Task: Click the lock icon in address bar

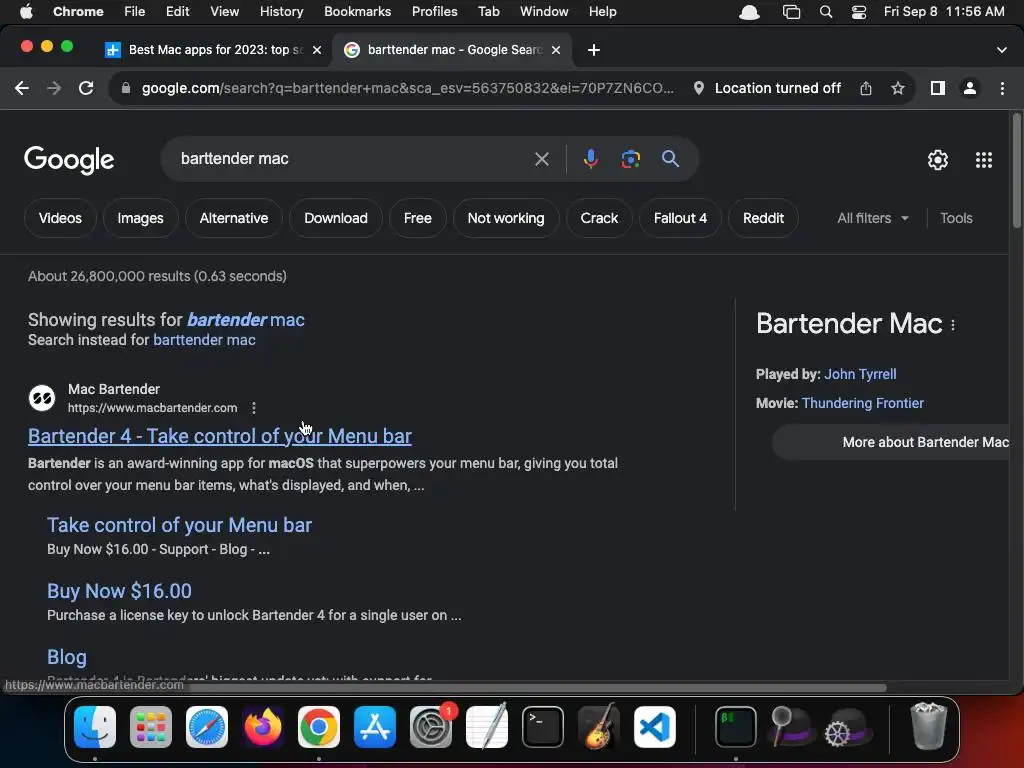Action: [126, 88]
